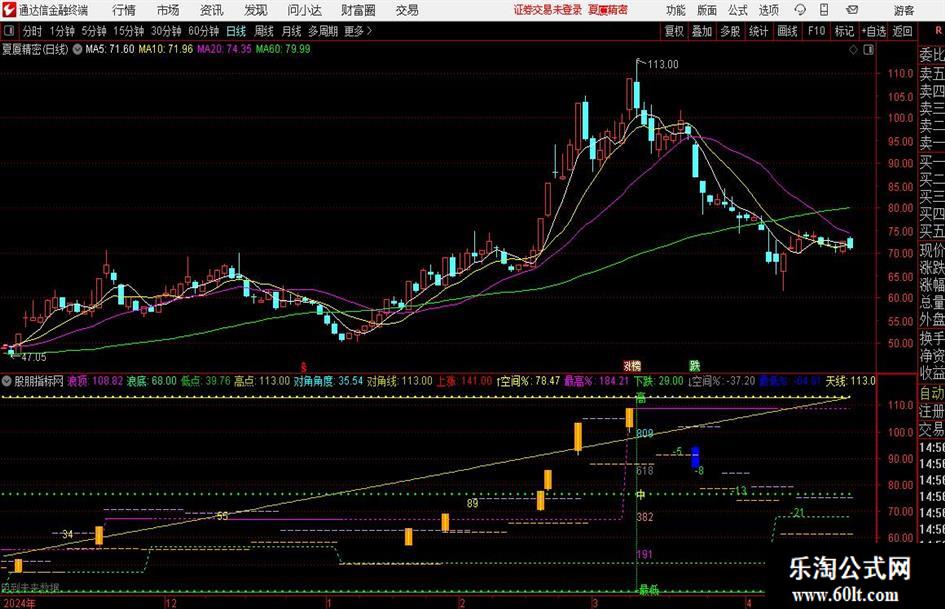Click the 标记 toolbar button
945x609 pixels.
pos(844,31)
